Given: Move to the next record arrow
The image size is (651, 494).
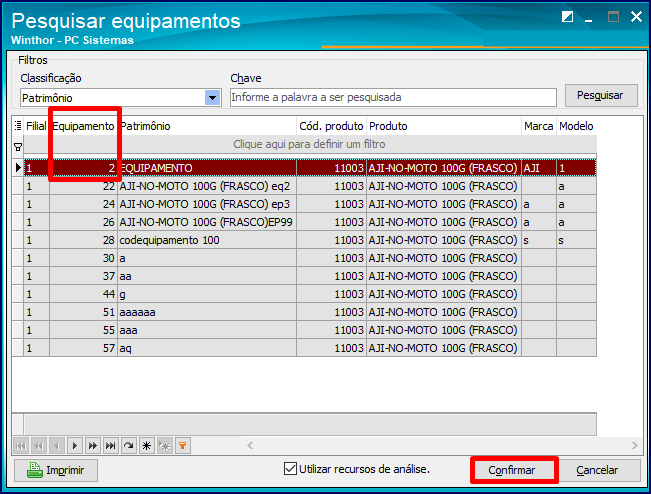Looking at the screenshot, I should tap(75, 446).
